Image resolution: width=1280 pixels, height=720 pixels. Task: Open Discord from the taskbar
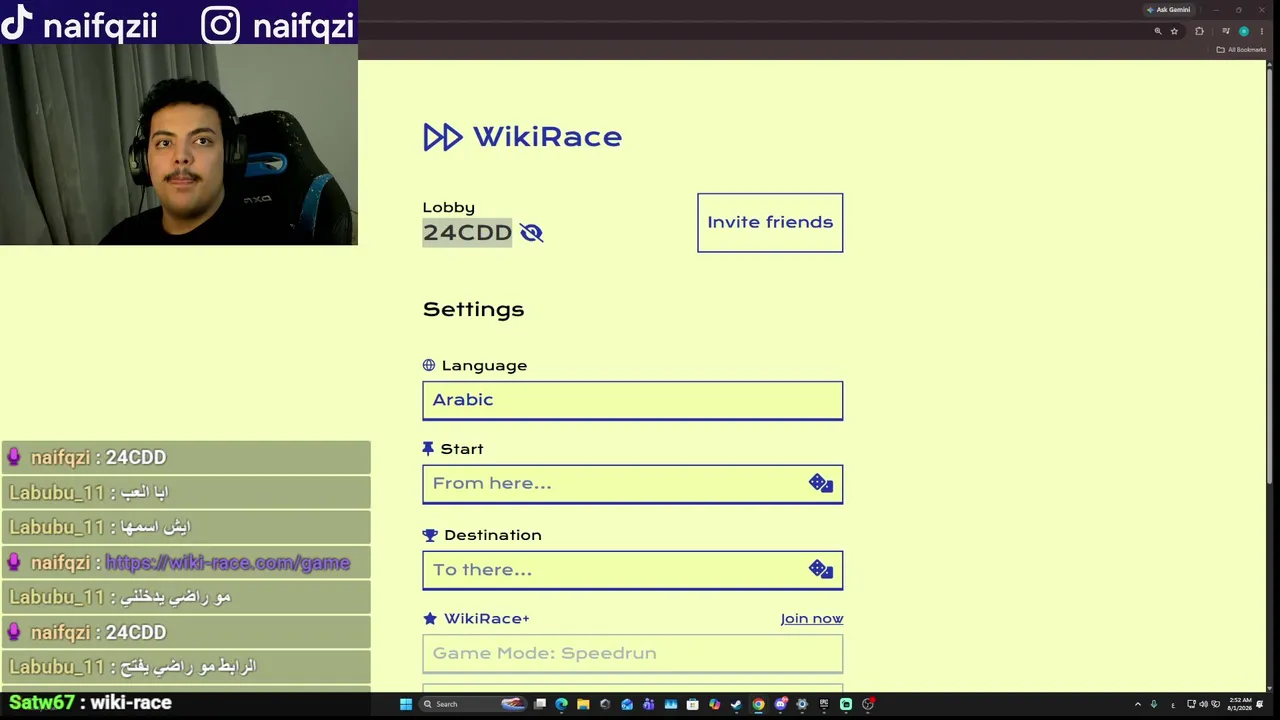tap(780, 704)
